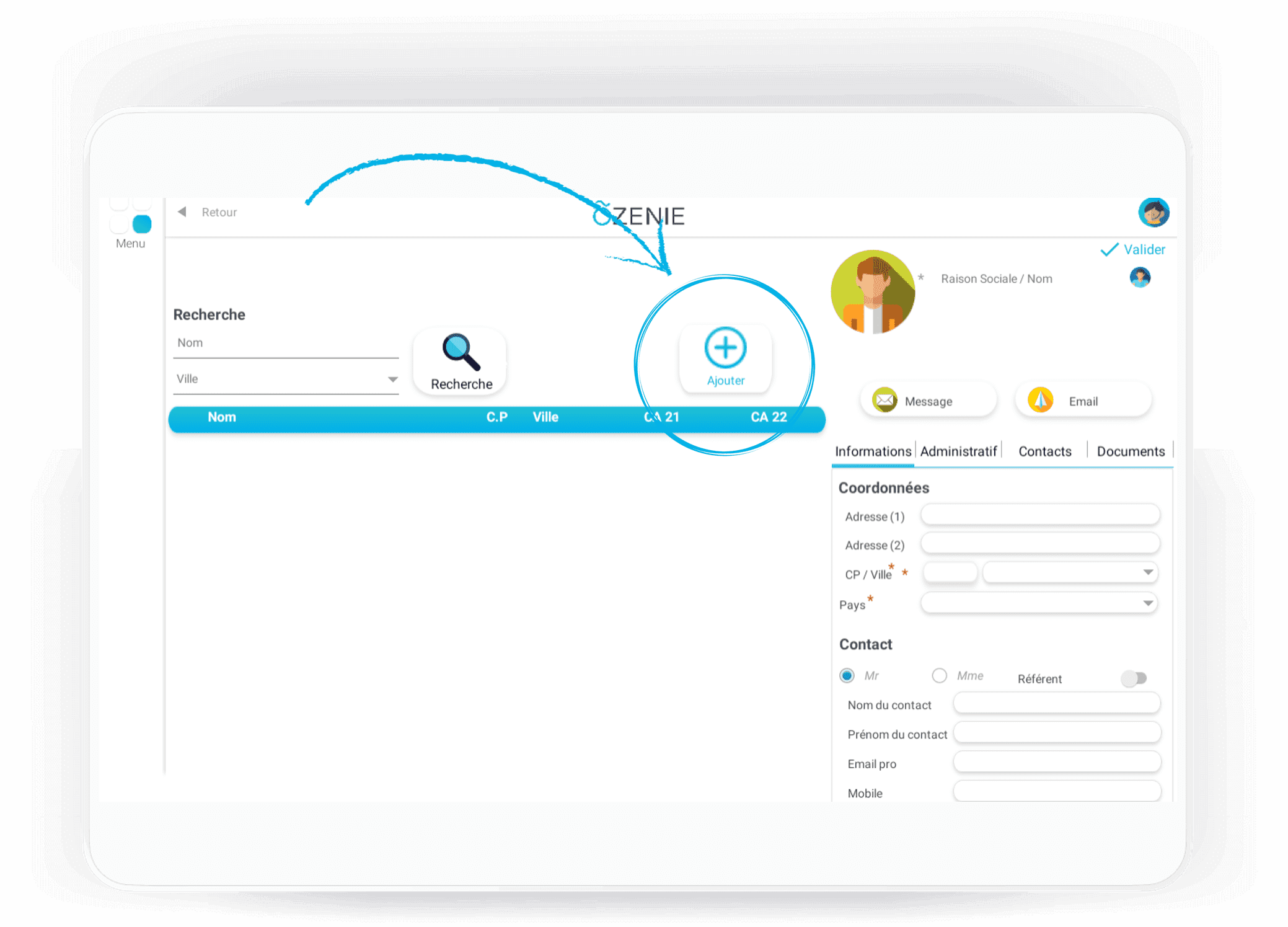Click the Ajouter label
The image size is (1288, 927).
click(725, 381)
